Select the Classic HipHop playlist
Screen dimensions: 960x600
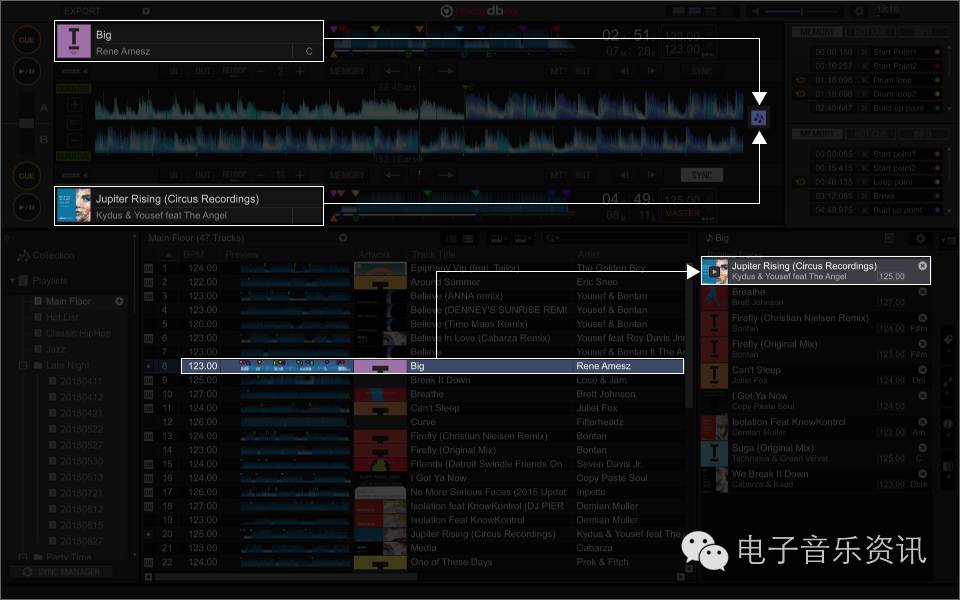[x=78, y=333]
